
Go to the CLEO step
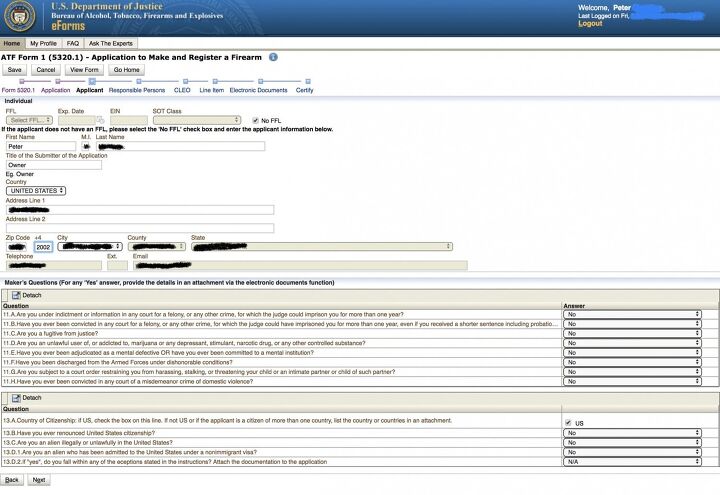182,90
